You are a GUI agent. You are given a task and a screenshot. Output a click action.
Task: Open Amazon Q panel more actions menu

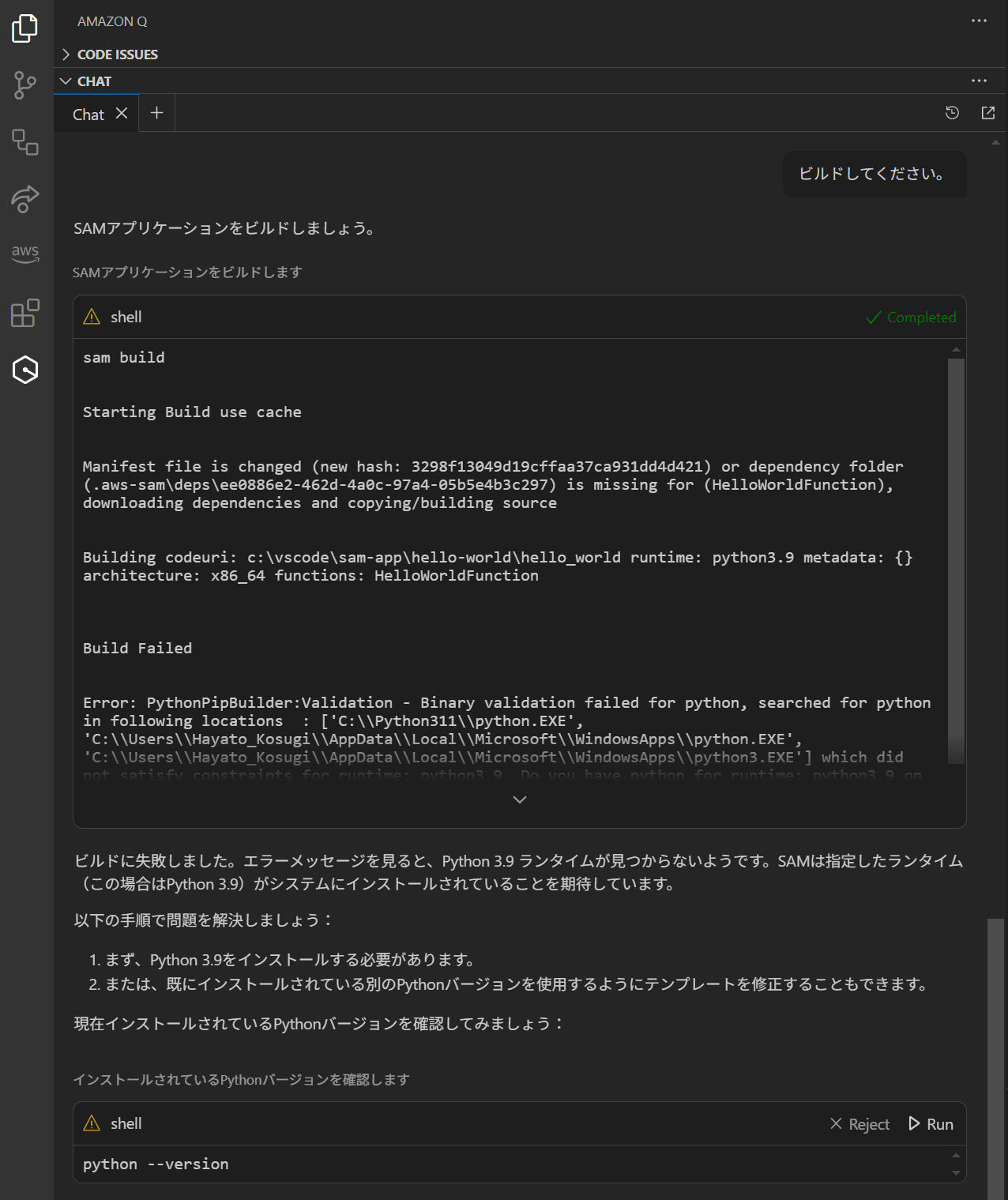coord(980,21)
